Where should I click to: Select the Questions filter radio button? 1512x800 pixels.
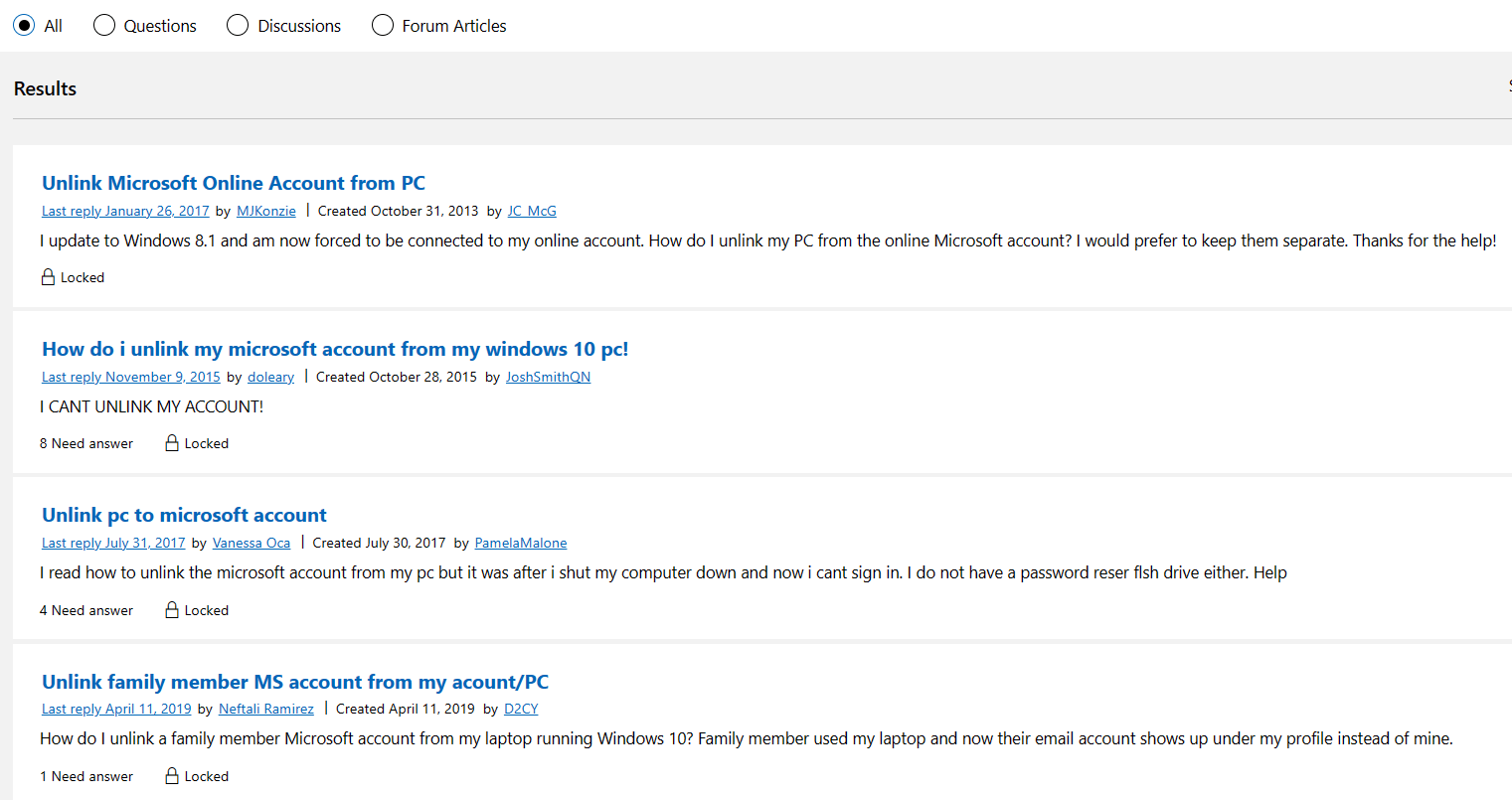point(104,25)
